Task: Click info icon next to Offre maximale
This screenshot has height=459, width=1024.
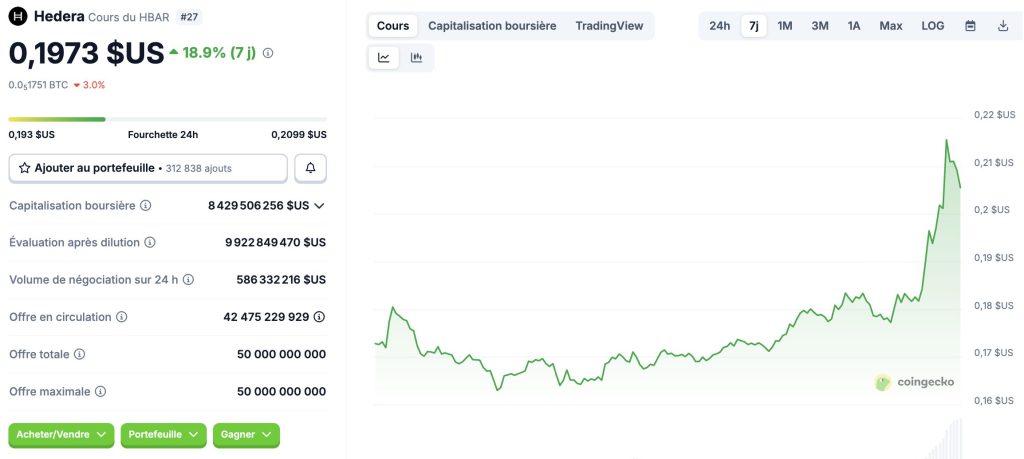Action: 100,392
